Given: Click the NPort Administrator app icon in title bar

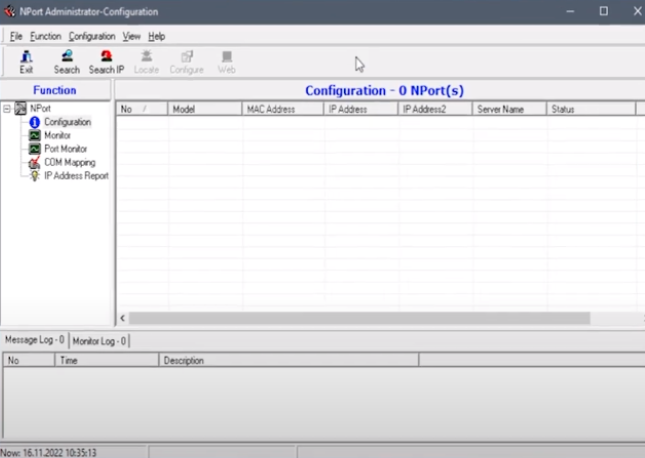Looking at the screenshot, I should [x=9, y=11].
